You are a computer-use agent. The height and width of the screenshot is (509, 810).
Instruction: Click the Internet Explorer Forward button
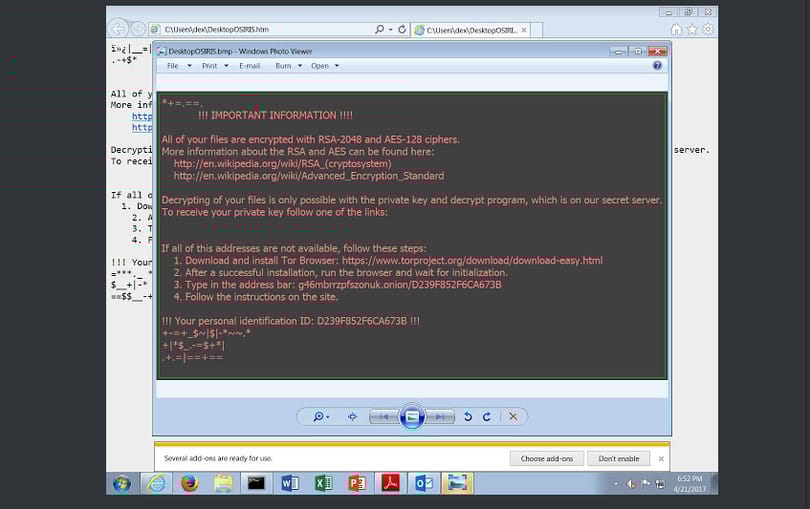(138, 29)
